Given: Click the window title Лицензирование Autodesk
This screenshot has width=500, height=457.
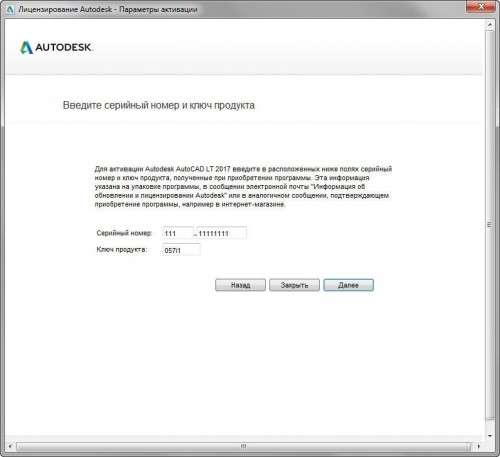Looking at the screenshot, I should click(65, 9).
